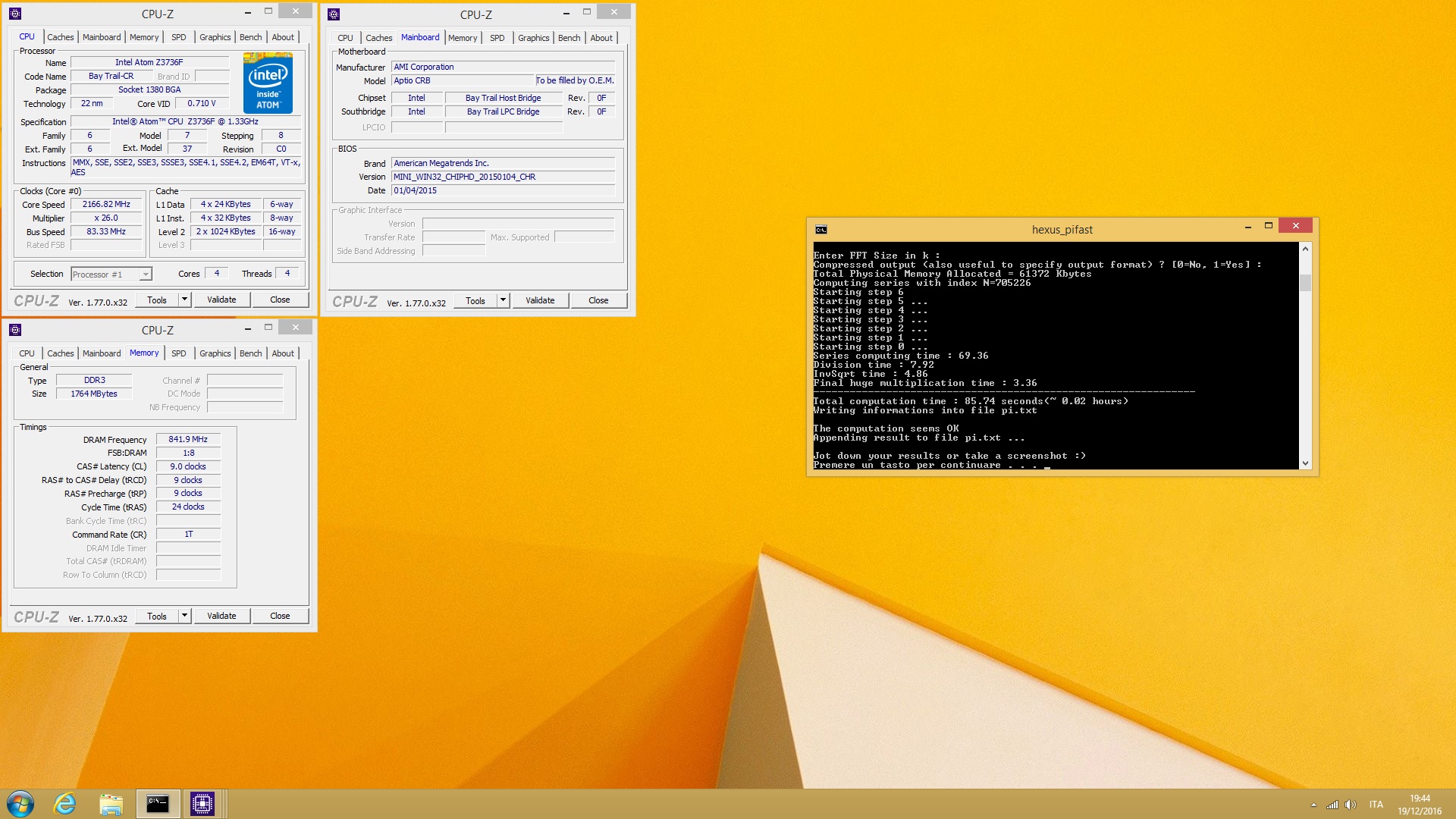This screenshot has height=819, width=1456.
Task: Click the DRAM Frequency value 841.9 MHz
Action: [x=188, y=439]
